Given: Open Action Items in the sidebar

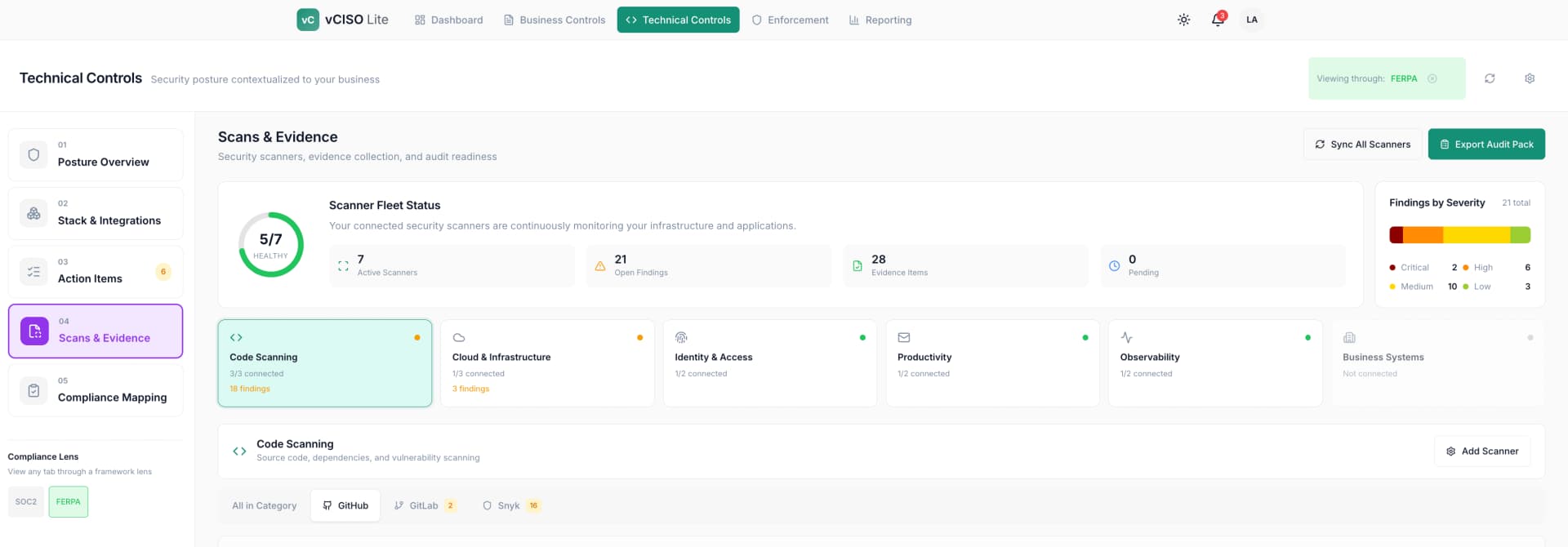Looking at the screenshot, I should coord(96,272).
